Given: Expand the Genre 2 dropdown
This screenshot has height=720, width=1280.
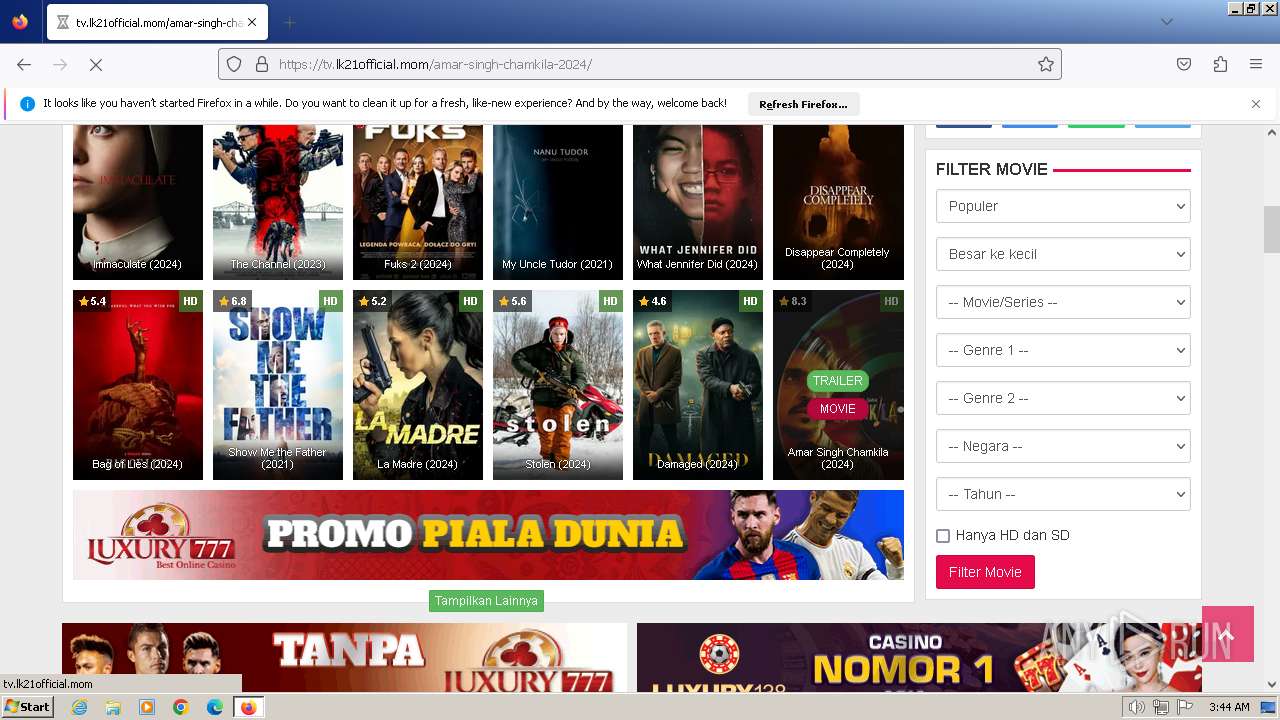Looking at the screenshot, I should 1063,398.
